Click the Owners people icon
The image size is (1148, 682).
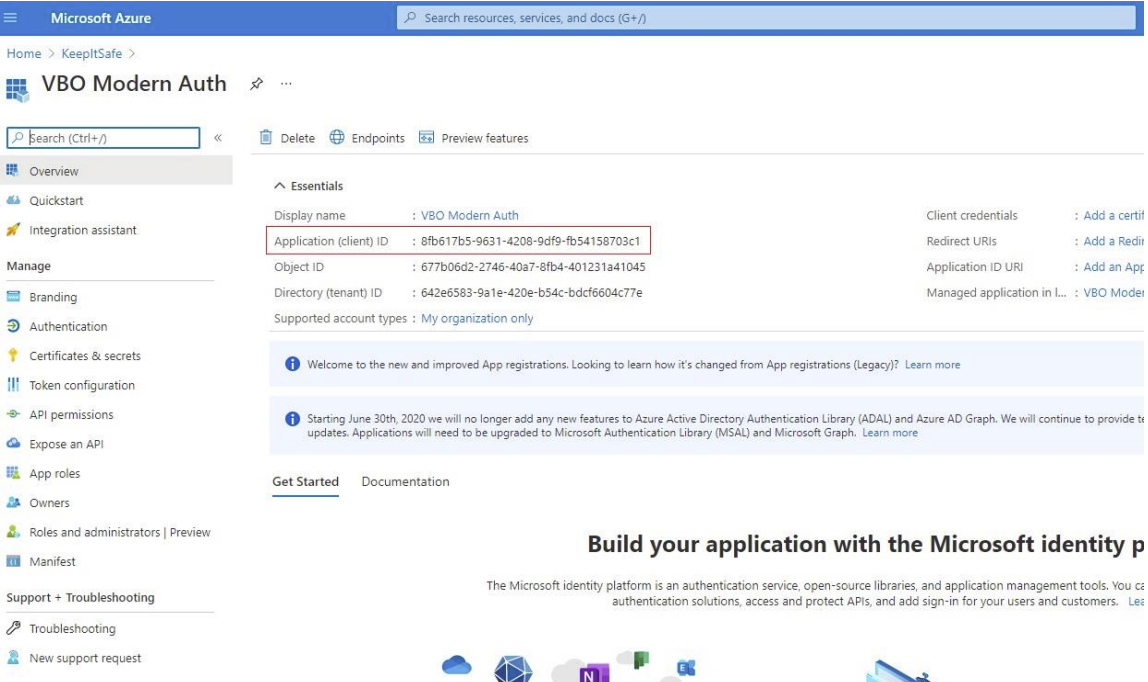13,502
